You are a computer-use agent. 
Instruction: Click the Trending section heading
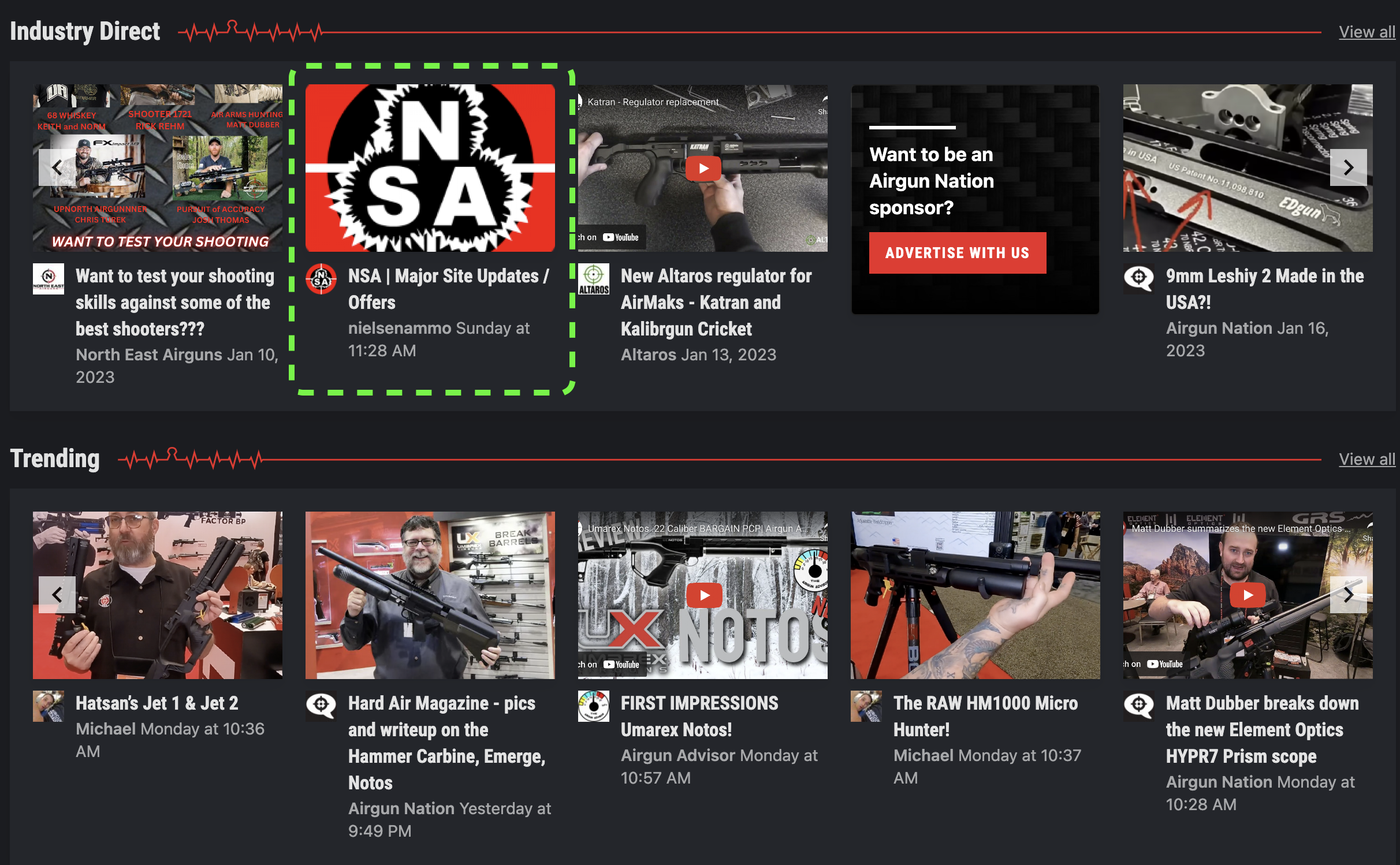pyautogui.click(x=55, y=458)
